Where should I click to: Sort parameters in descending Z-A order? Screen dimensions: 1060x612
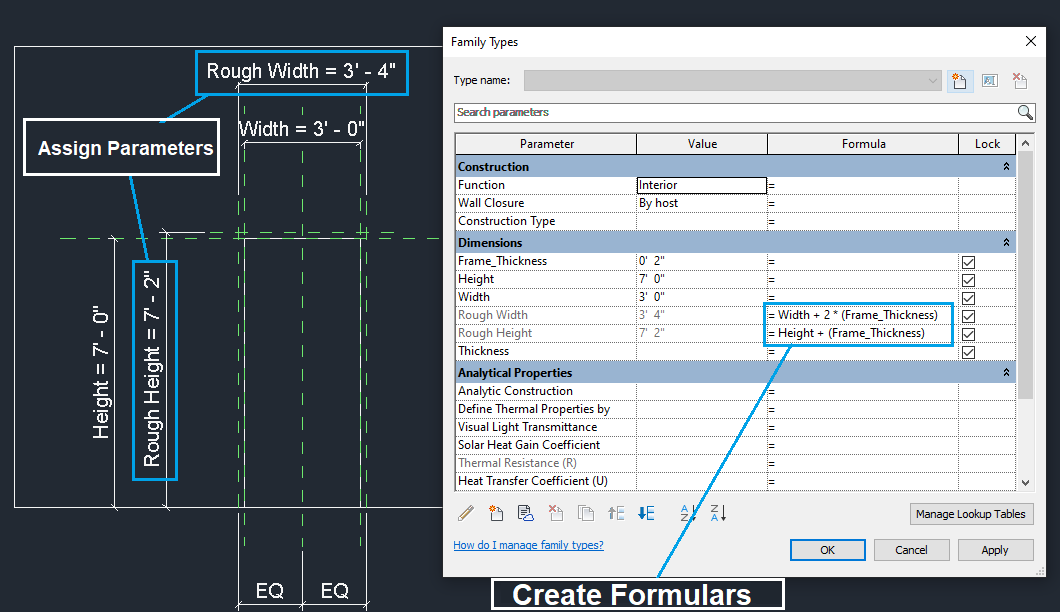point(718,513)
